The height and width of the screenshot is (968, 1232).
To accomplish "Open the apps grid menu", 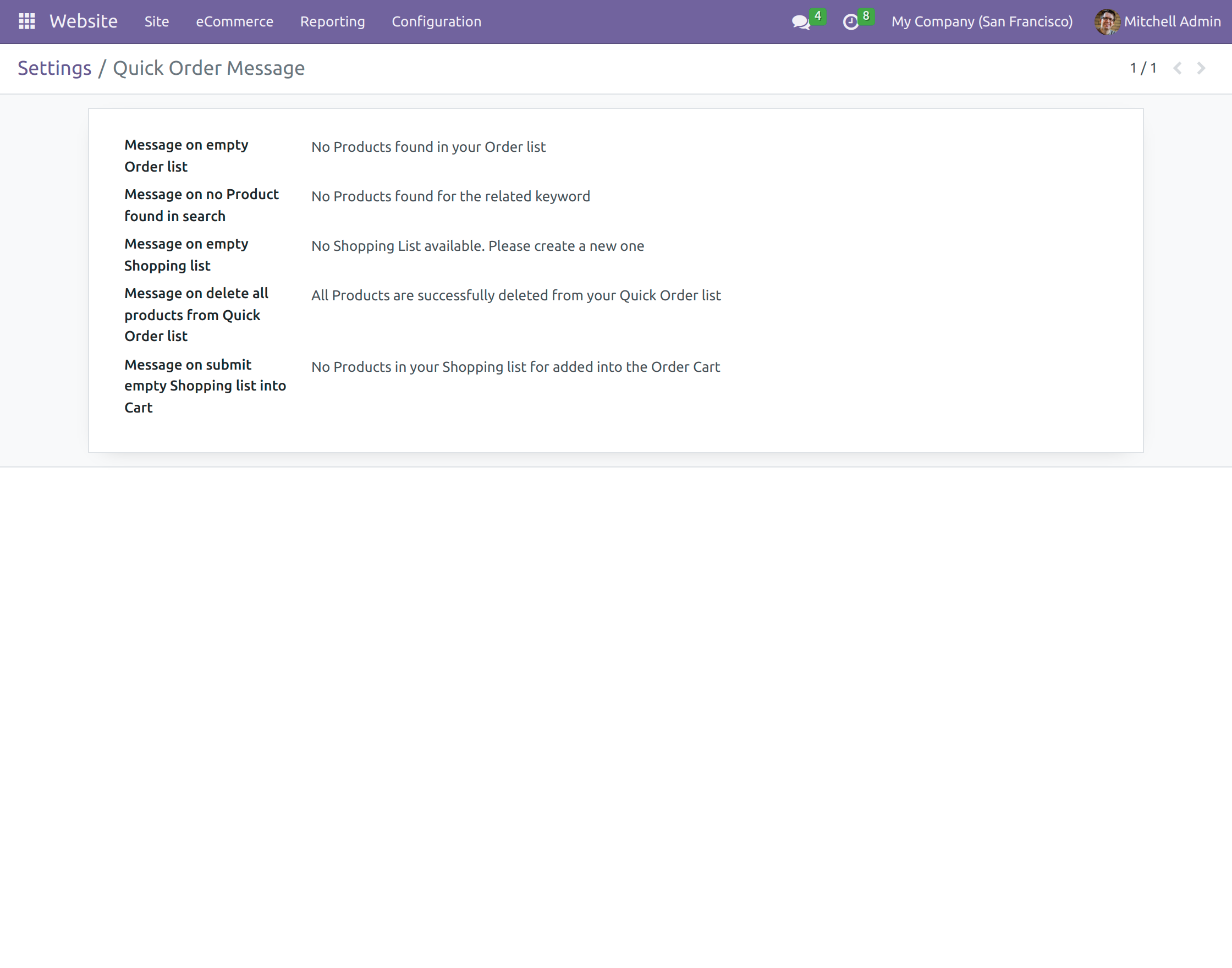I will pyautogui.click(x=26, y=21).
